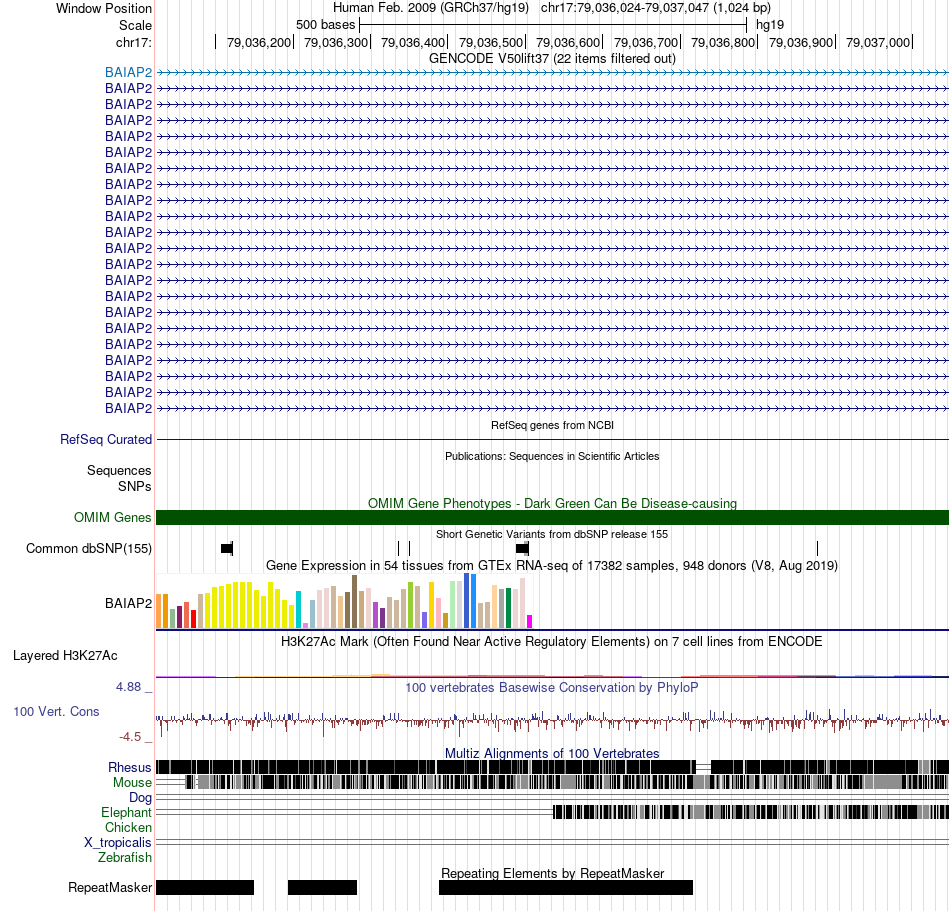Screen dimensions: 950x911
Task: Click the hg19 label beside the scale bar
Action: coord(769,25)
